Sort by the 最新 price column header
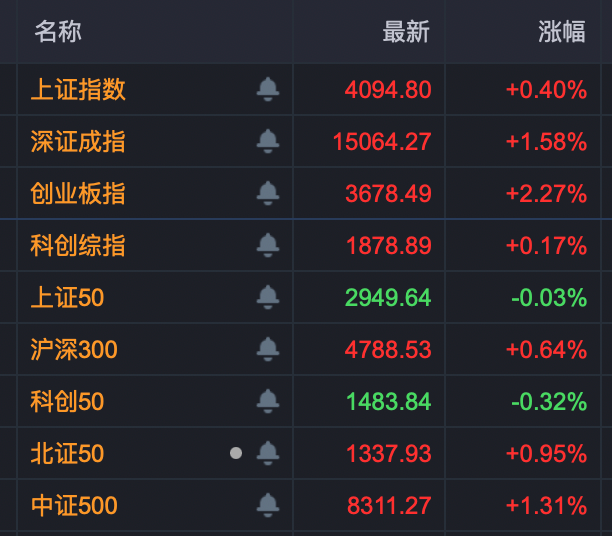Image resolution: width=612 pixels, height=536 pixels. tap(405, 32)
